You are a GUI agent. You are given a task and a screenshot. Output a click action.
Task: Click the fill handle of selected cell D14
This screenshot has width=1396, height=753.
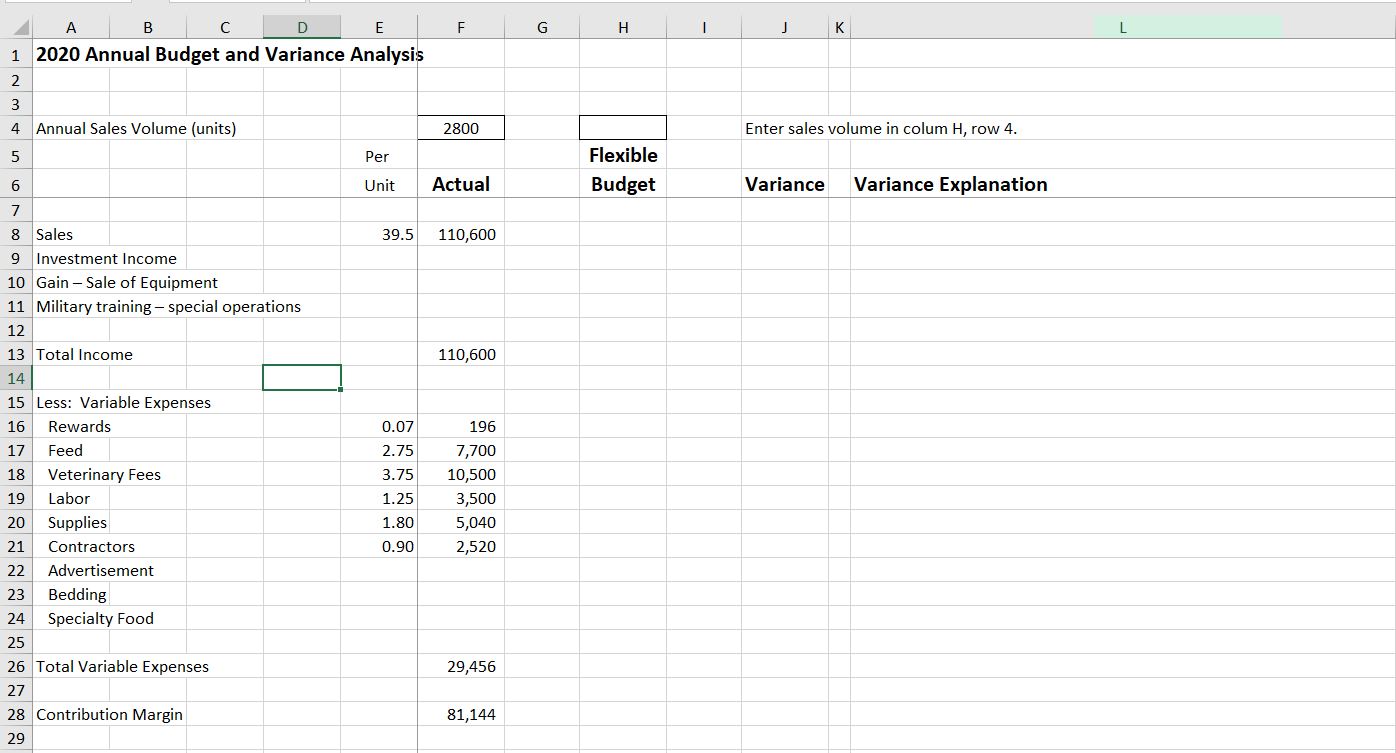(342, 389)
